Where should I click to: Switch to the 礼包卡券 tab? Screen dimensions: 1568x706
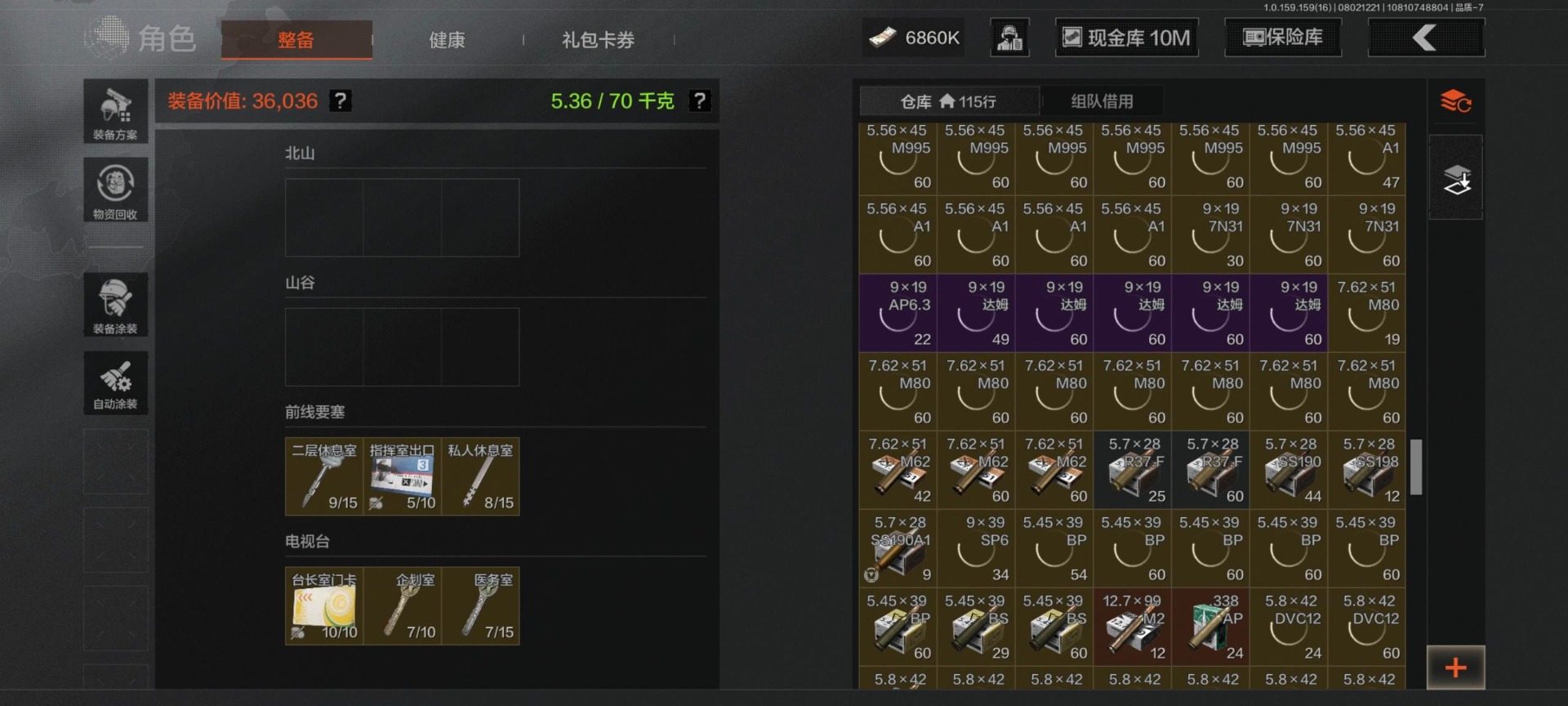click(x=598, y=39)
